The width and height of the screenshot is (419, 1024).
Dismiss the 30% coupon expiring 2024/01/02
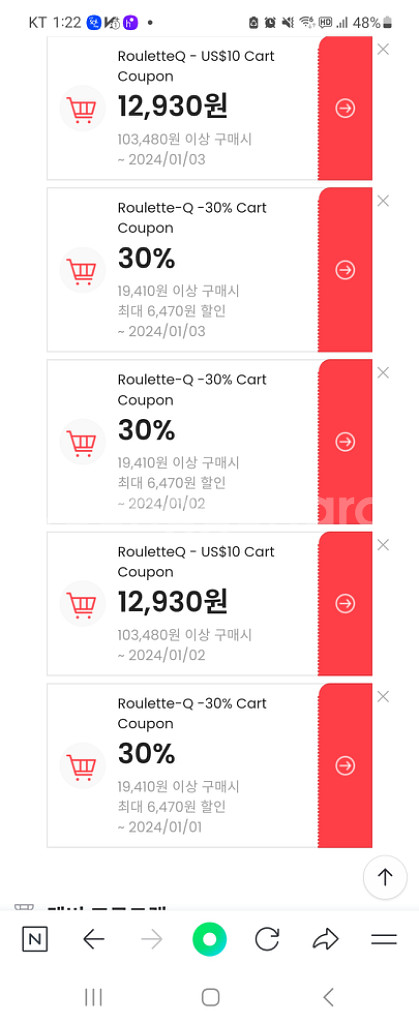383,372
